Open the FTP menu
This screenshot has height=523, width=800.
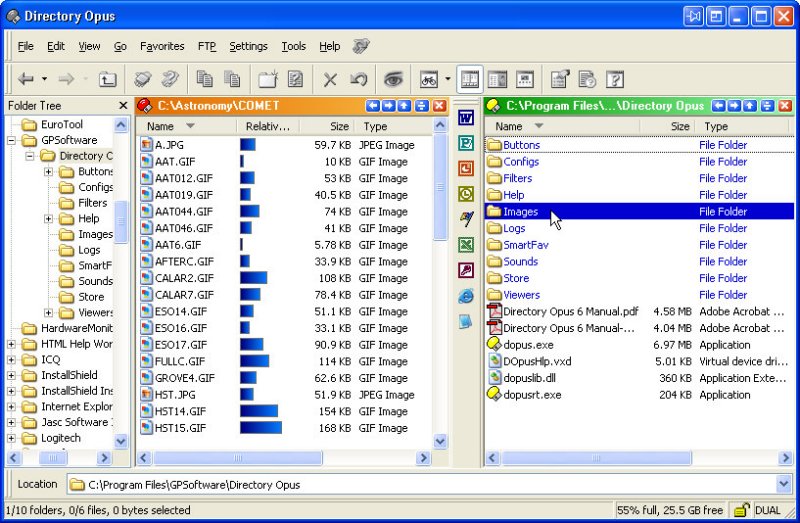207,46
